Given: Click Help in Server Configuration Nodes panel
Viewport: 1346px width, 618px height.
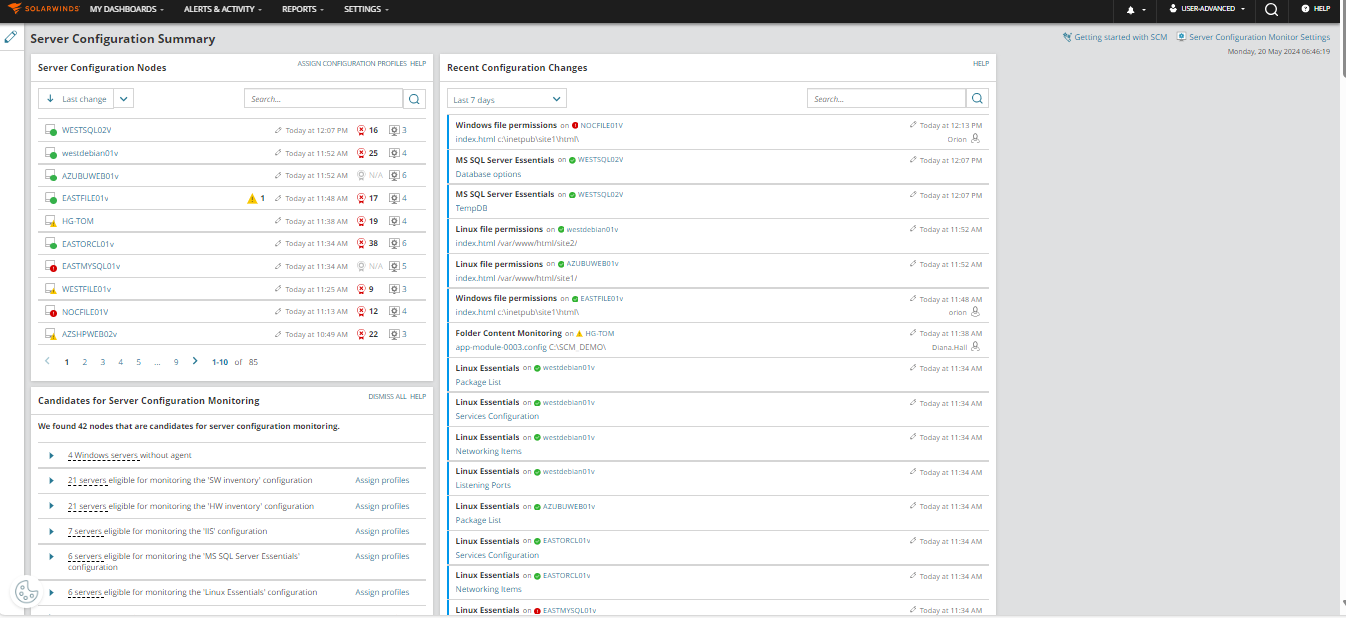Looking at the screenshot, I should (418, 63).
